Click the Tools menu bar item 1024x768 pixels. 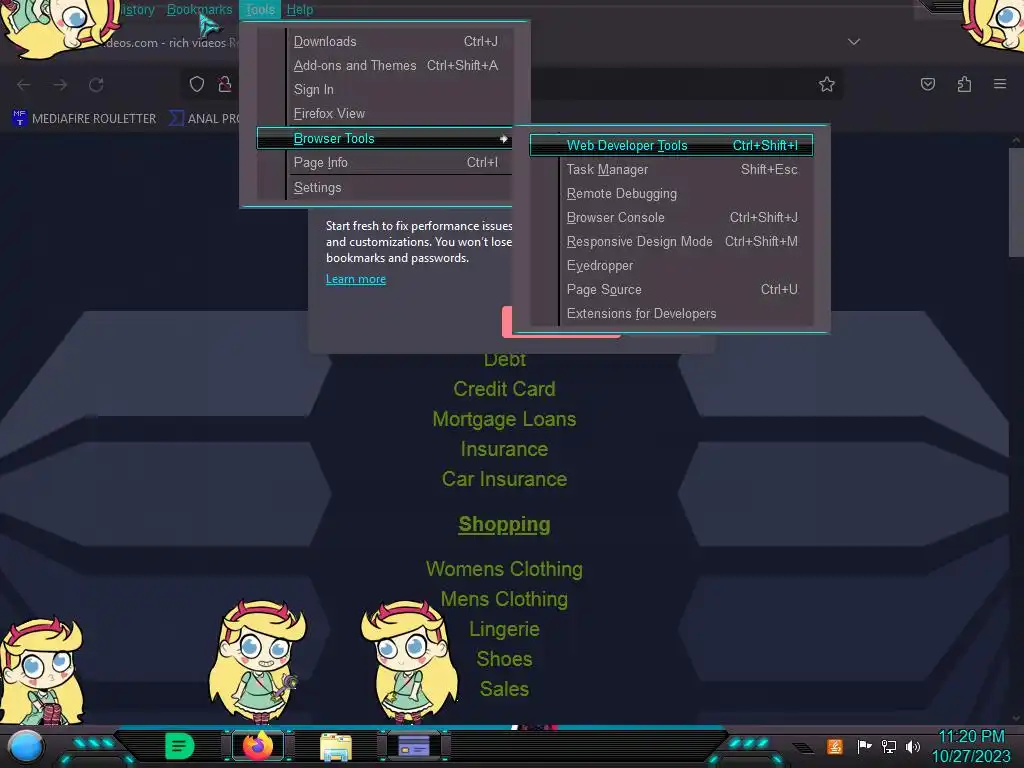coord(260,10)
